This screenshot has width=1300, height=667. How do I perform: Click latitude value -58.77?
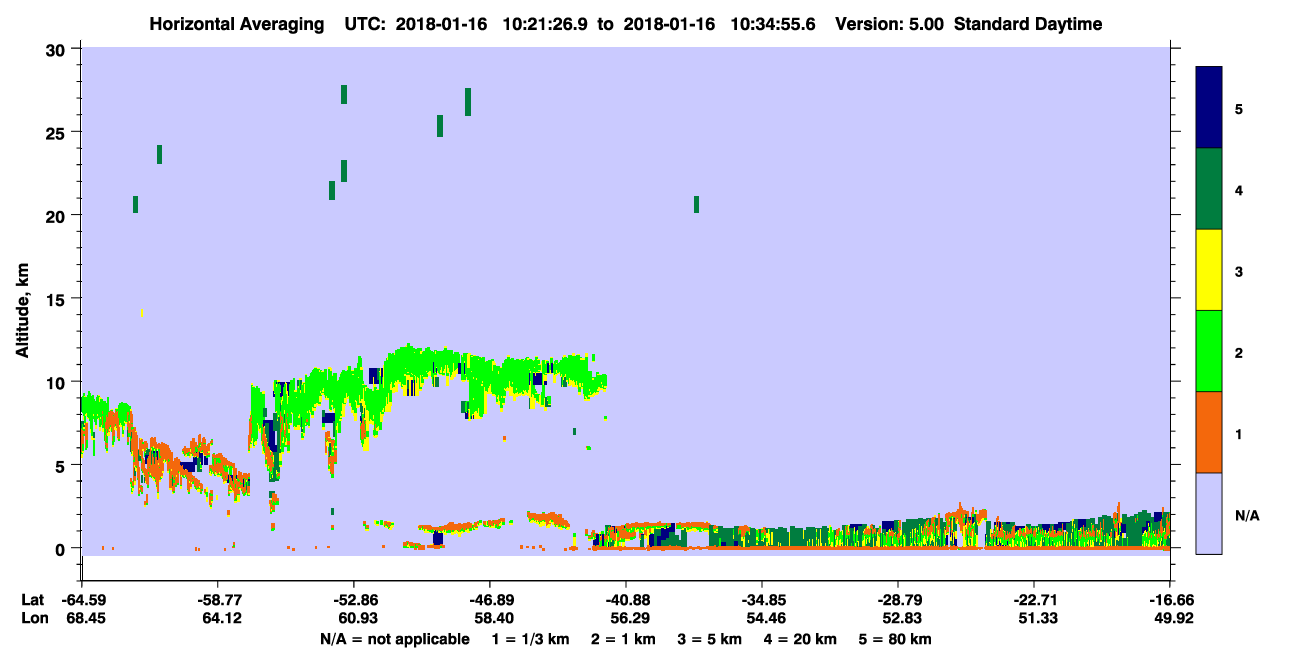coord(218,600)
